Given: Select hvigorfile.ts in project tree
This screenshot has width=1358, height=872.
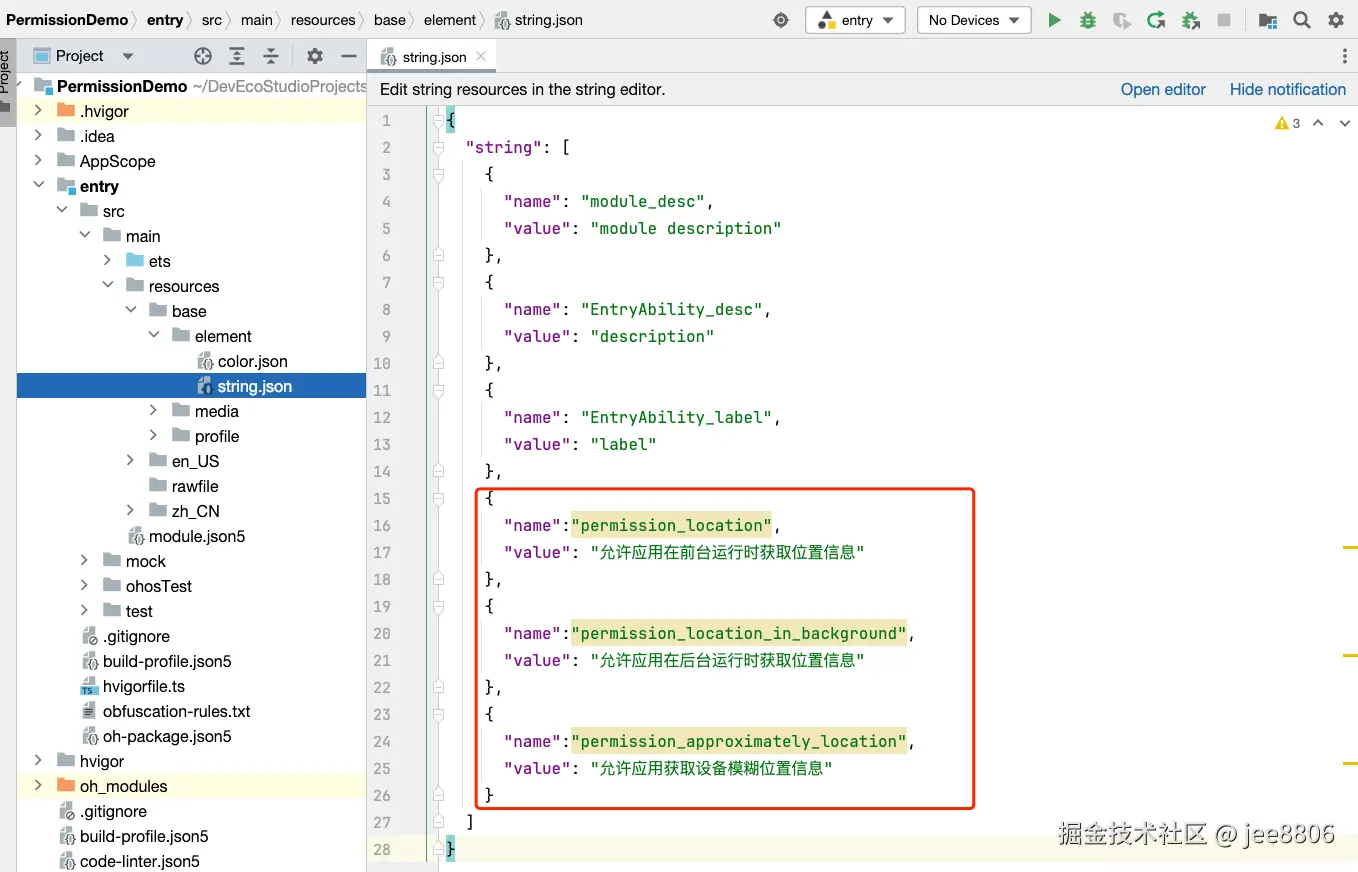Looking at the screenshot, I should (x=143, y=686).
